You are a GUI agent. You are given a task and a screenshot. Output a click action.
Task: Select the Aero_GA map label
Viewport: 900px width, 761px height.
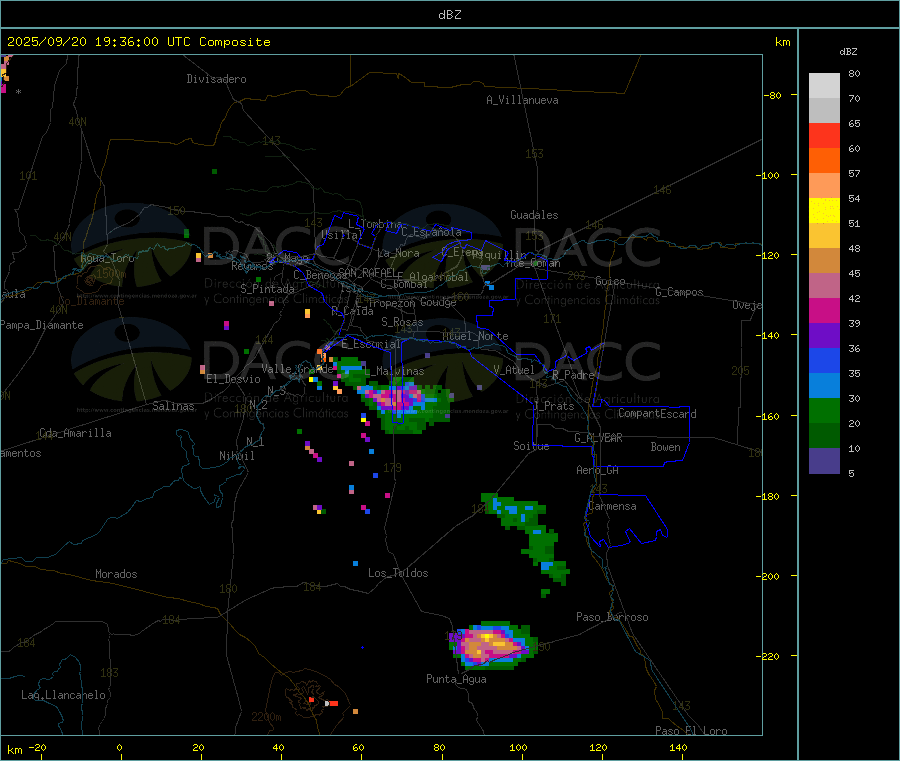coord(597,470)
